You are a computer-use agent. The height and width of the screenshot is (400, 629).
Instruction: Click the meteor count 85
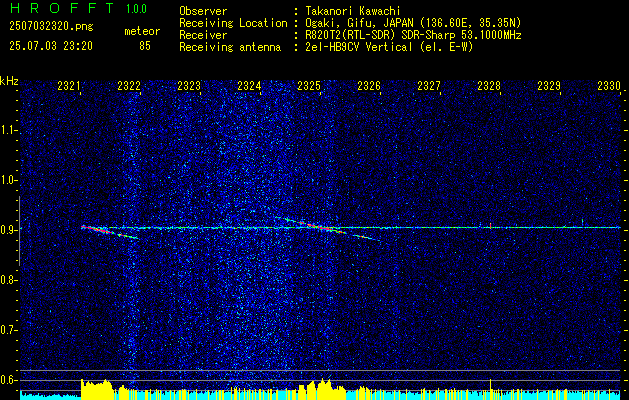[x=145, y=46]
